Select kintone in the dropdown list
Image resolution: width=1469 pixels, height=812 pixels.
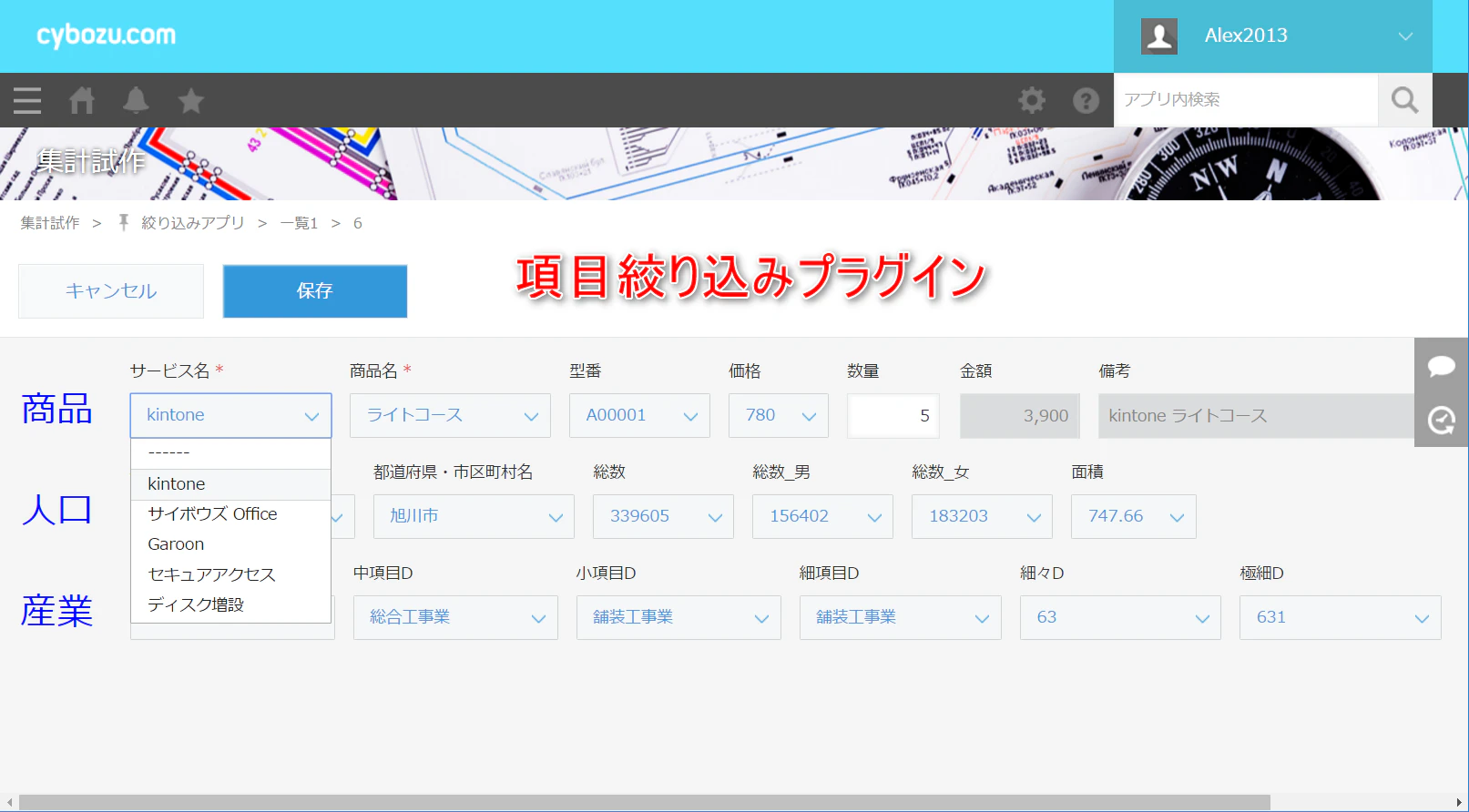point(231,484)
